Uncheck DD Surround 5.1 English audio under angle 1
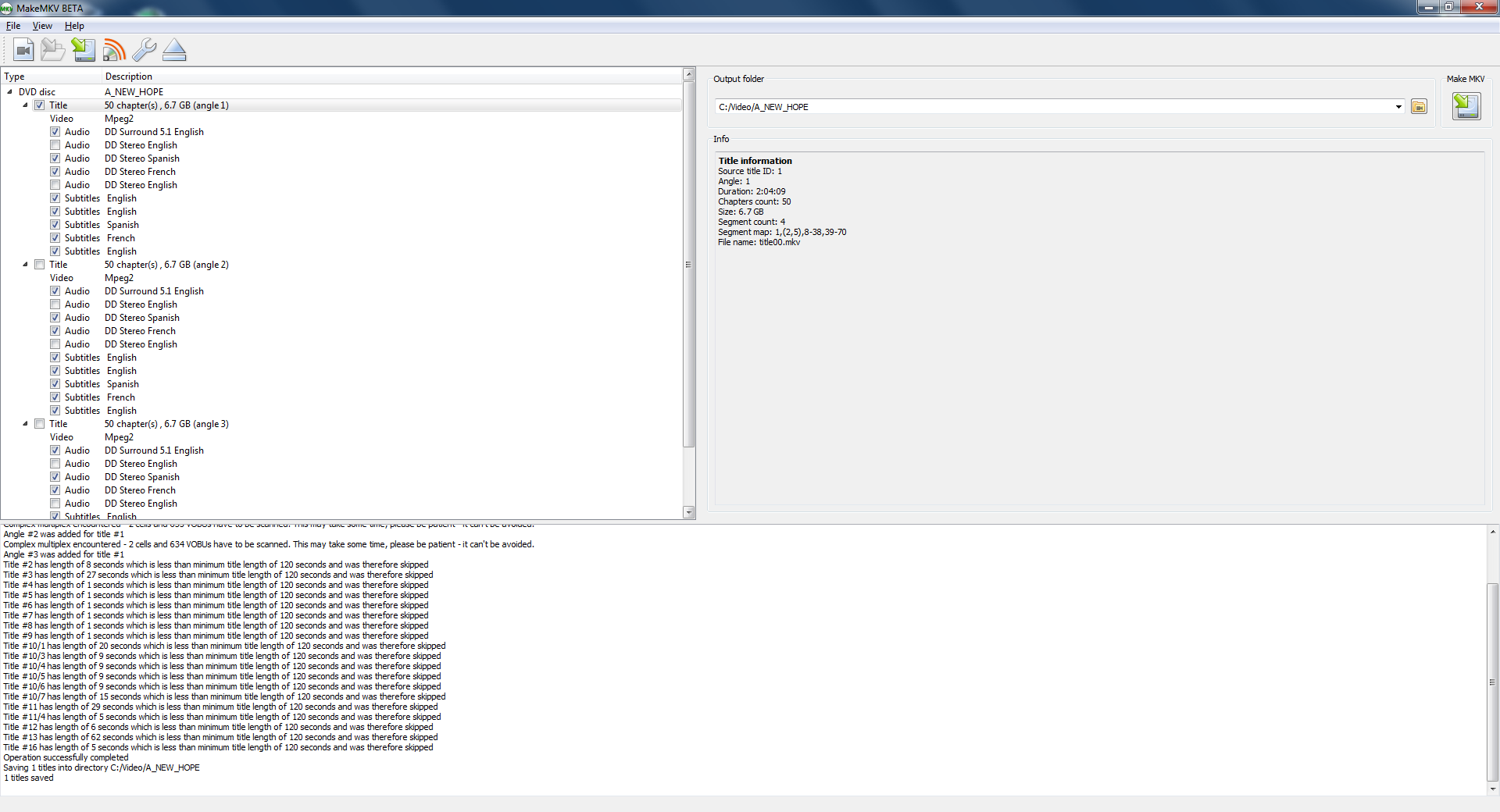The width and height of the screenshot is (1500, 812). pos(55,132)
